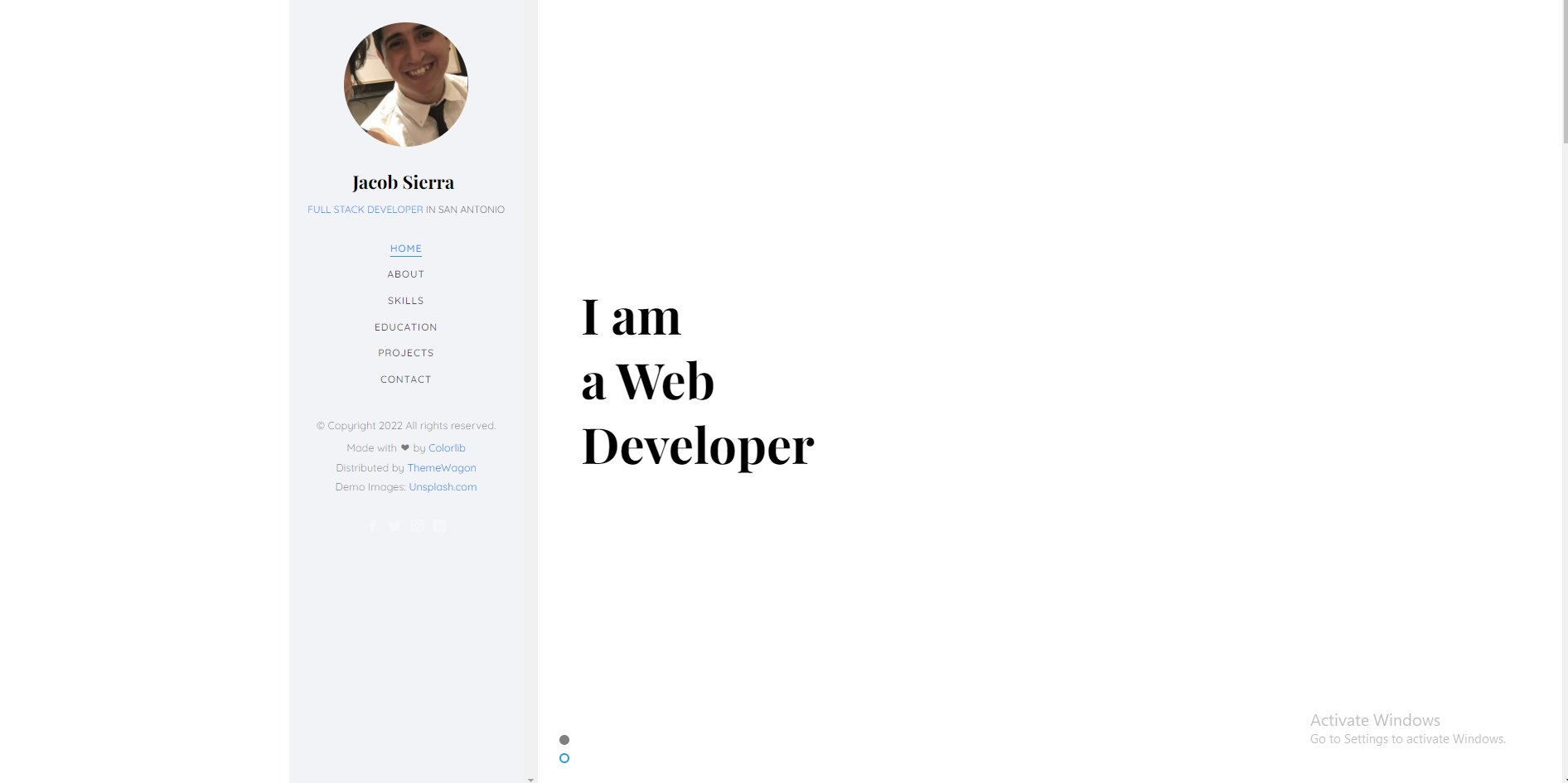Follow the Unsplash.com demo images link

pos(443,486)
